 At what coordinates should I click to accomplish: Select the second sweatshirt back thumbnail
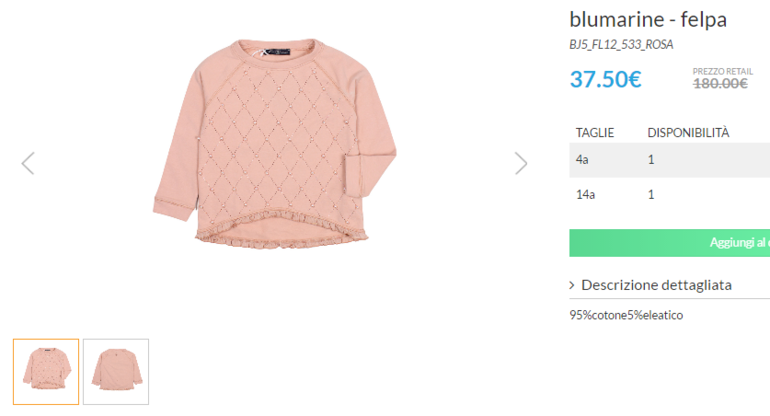(x=116, y=371)
